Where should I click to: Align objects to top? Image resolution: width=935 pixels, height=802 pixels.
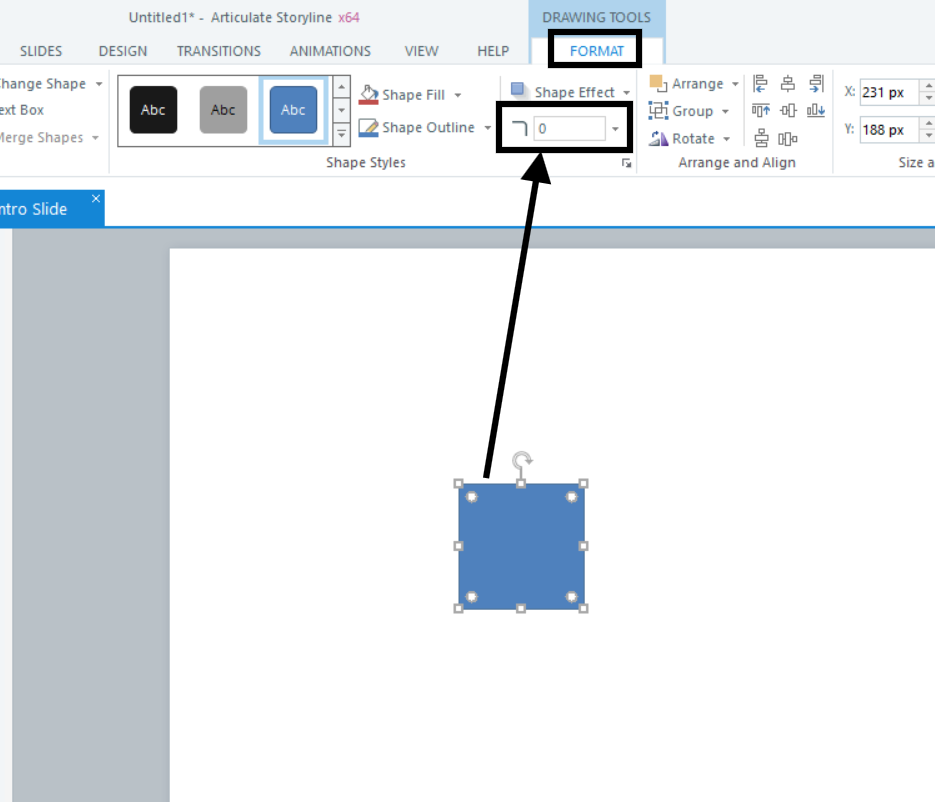pos(760,110)
